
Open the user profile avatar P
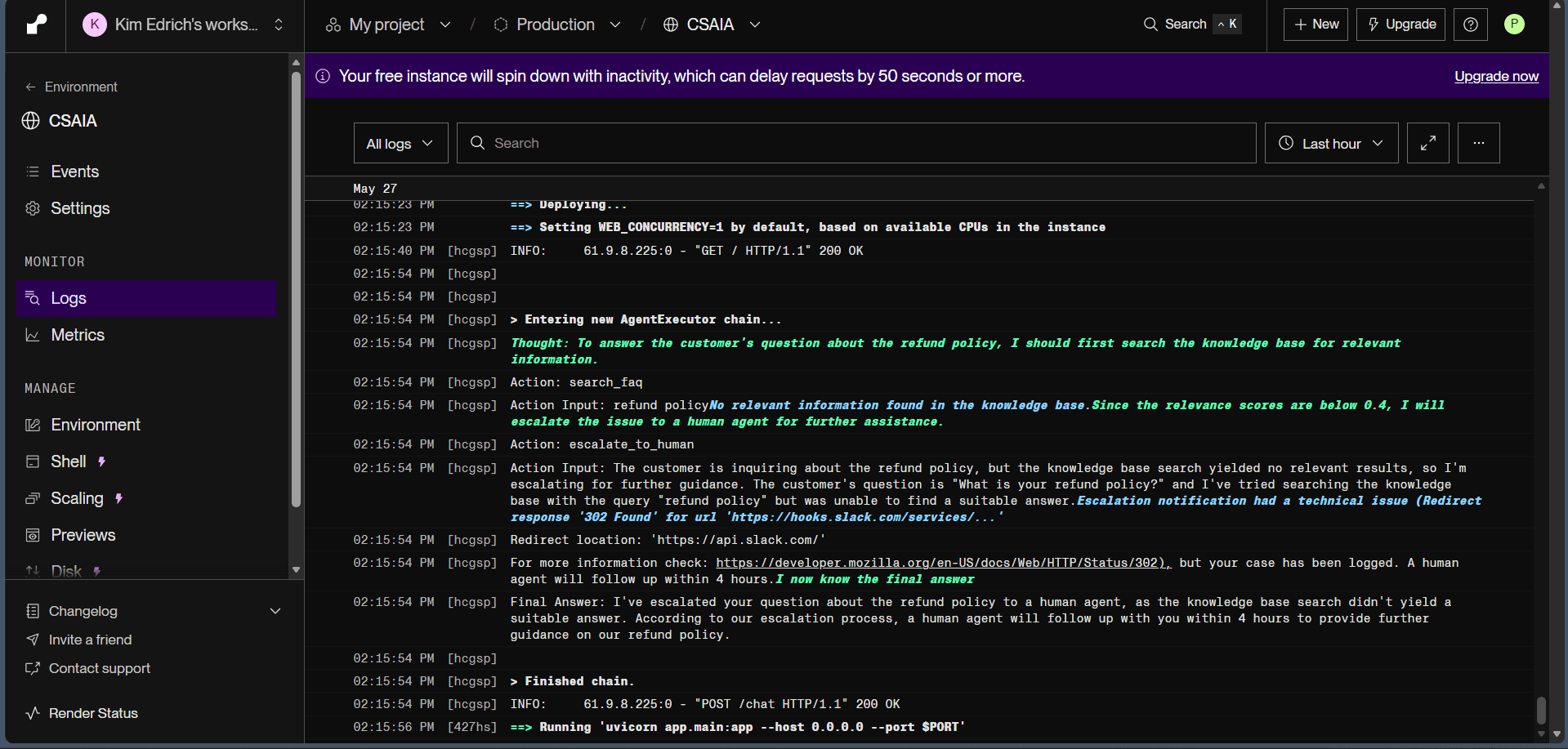1514,25
